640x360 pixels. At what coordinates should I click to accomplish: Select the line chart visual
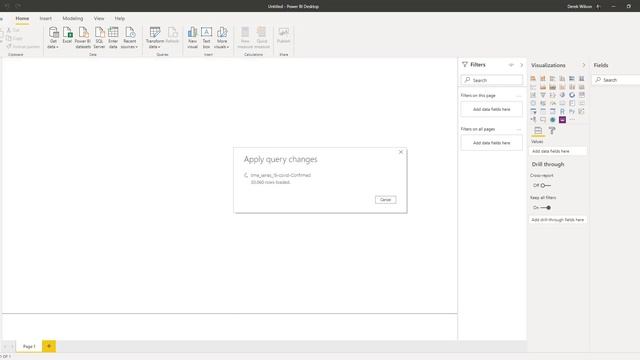pos(533,87)
